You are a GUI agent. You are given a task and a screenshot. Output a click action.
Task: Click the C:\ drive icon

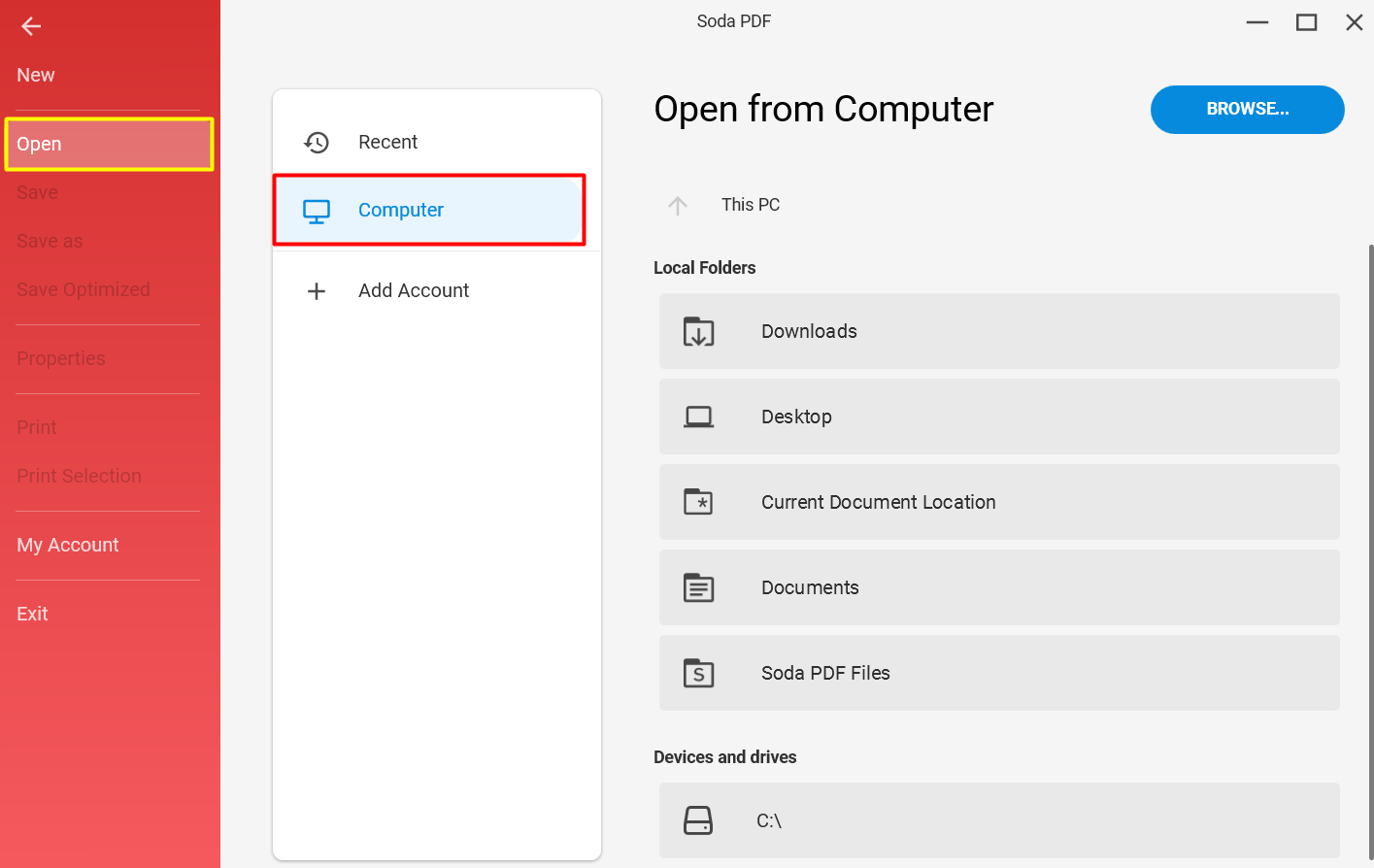698,820
